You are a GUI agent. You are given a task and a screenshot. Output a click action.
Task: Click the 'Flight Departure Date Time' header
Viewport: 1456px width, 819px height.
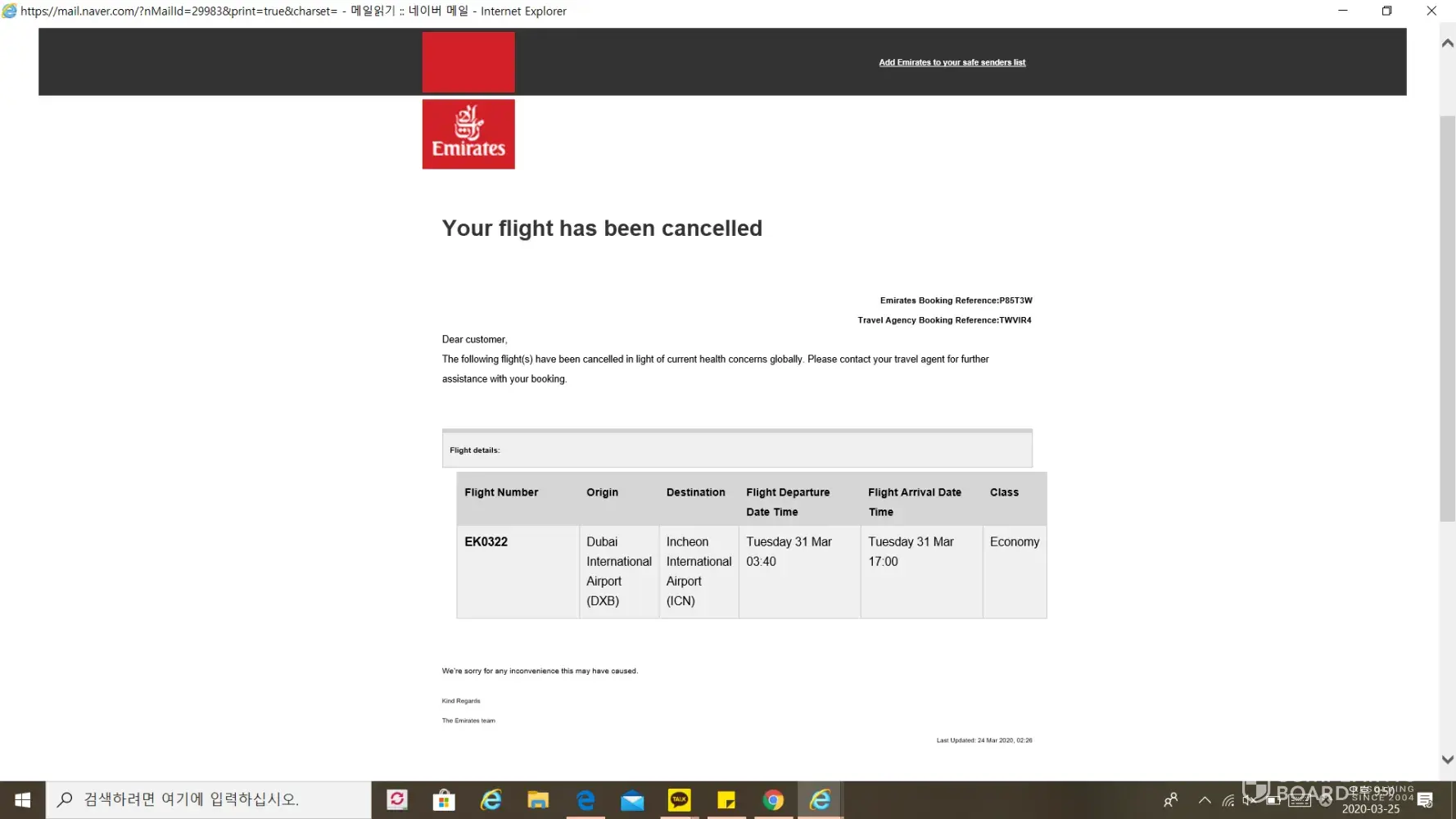[788, 502]
